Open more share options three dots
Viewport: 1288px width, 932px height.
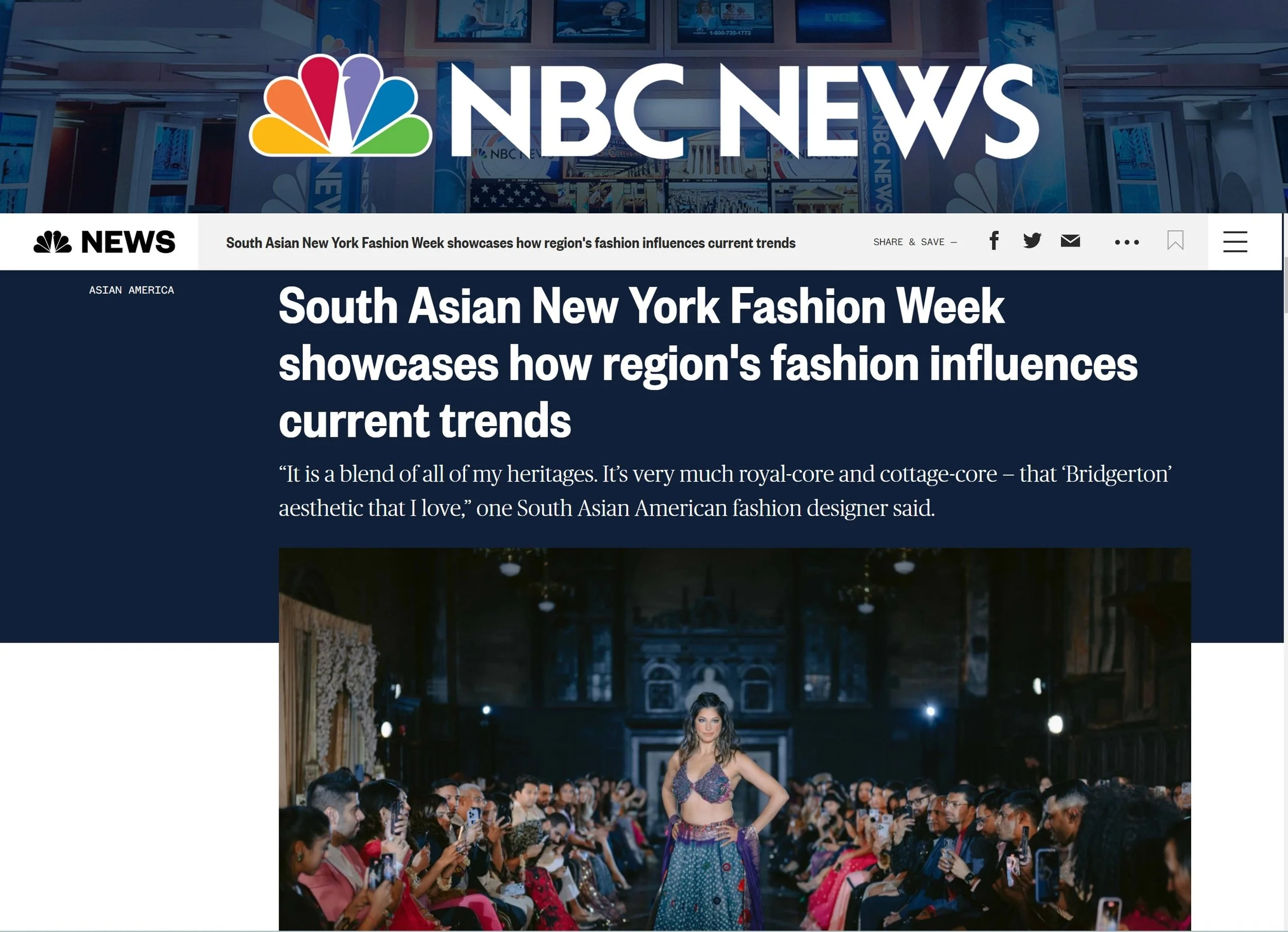click(1127, 243)
